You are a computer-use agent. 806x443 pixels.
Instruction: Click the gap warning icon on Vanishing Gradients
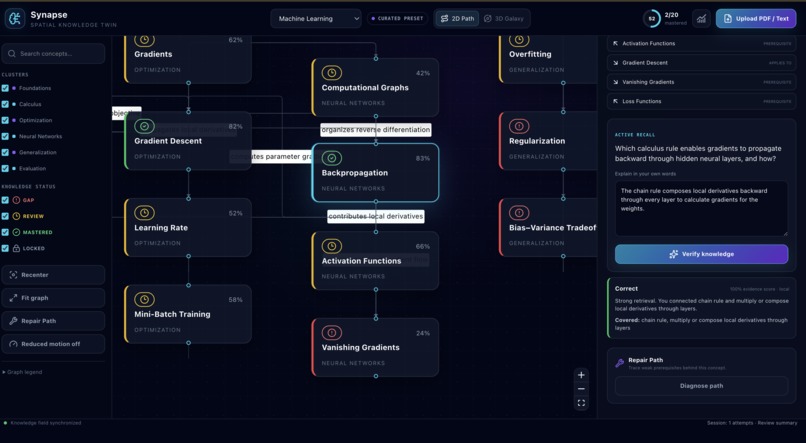[332, 333]
